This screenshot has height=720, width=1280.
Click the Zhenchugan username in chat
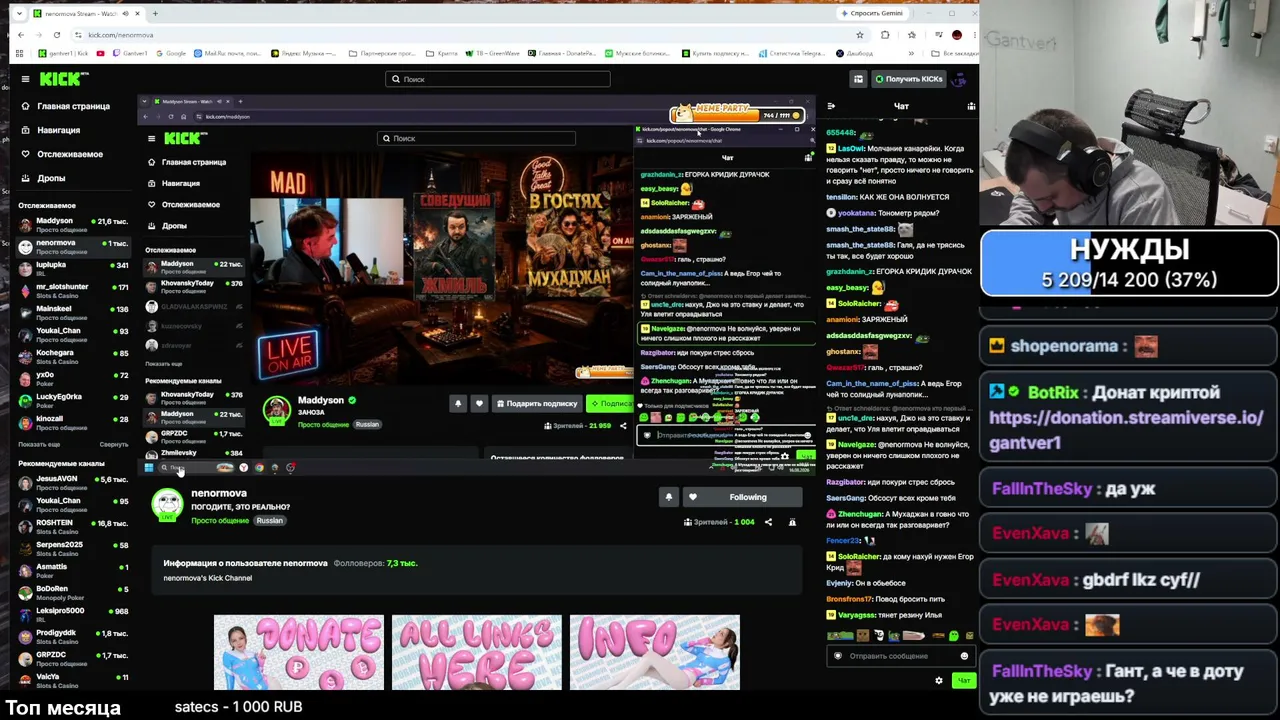tap(860, 514)
